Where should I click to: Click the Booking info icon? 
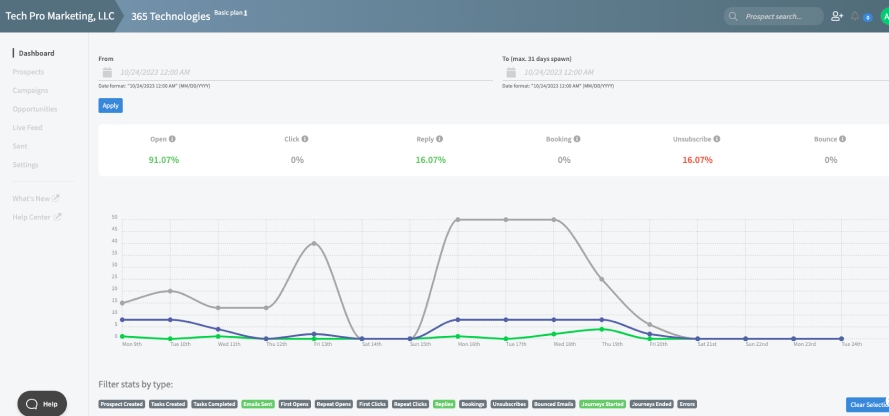(577, 139)
